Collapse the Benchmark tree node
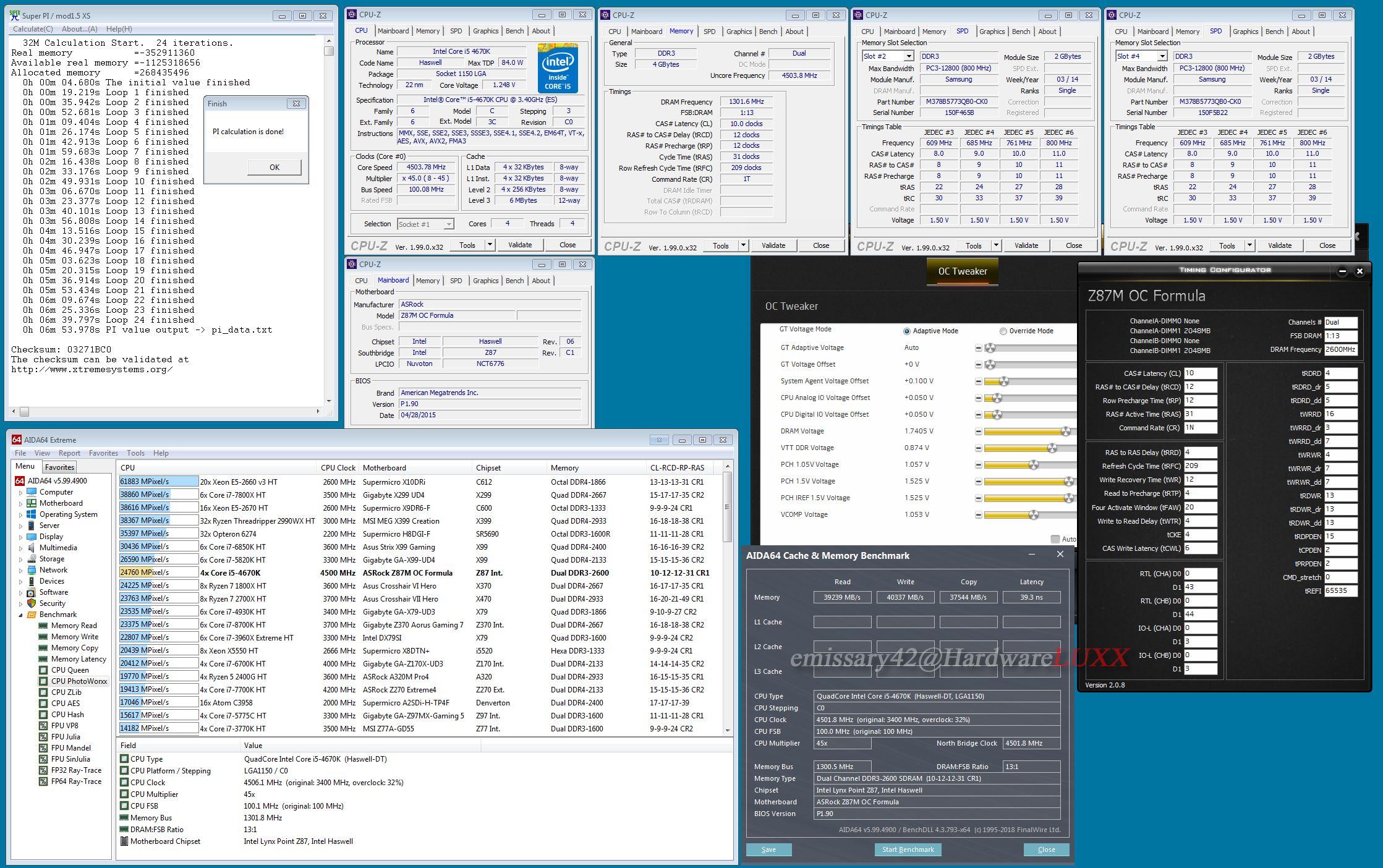Screen dimensions: 1383x868 [20, 615]
